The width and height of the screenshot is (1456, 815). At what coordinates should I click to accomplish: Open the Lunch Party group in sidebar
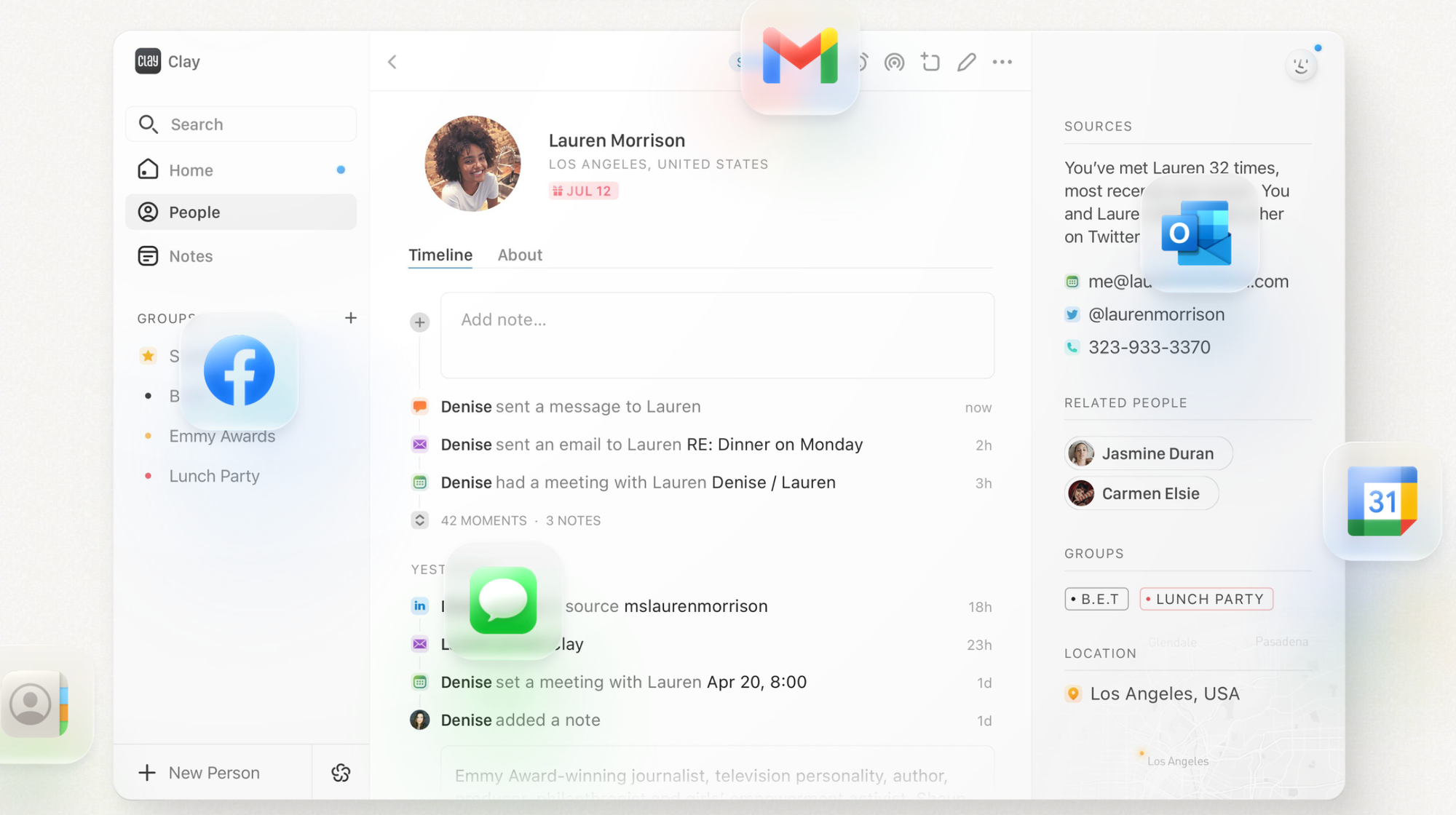[214, 476]
